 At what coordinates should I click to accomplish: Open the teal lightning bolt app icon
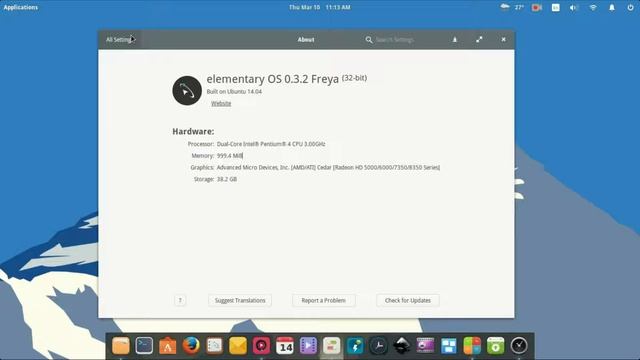355,346
